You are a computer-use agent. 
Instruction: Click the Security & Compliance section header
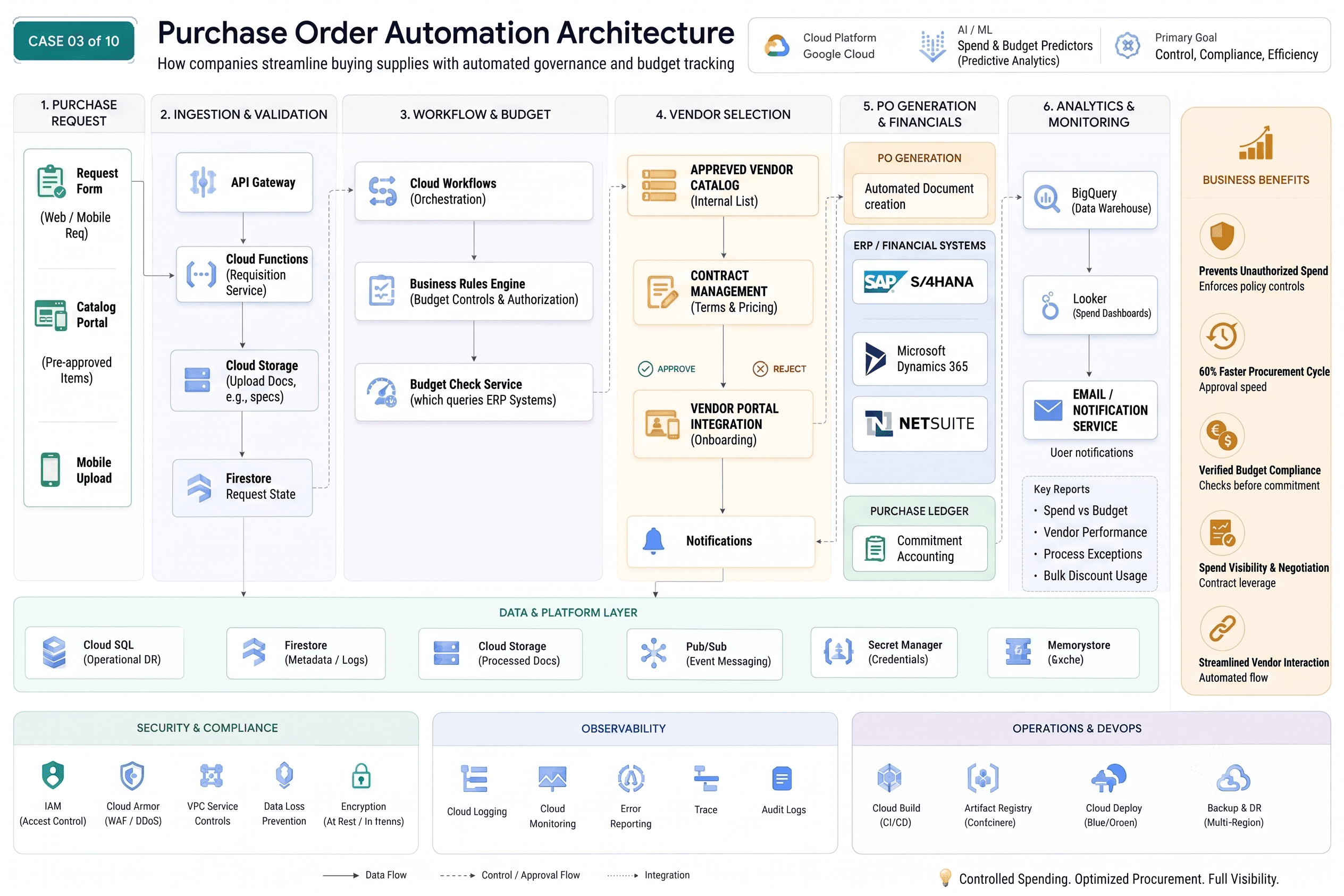point(215,728)
